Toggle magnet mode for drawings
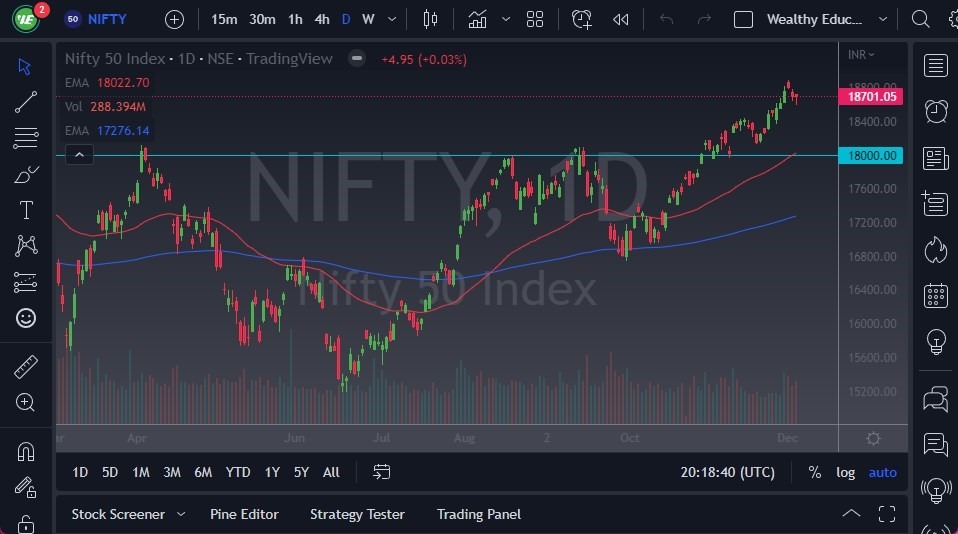 point(26,452)
